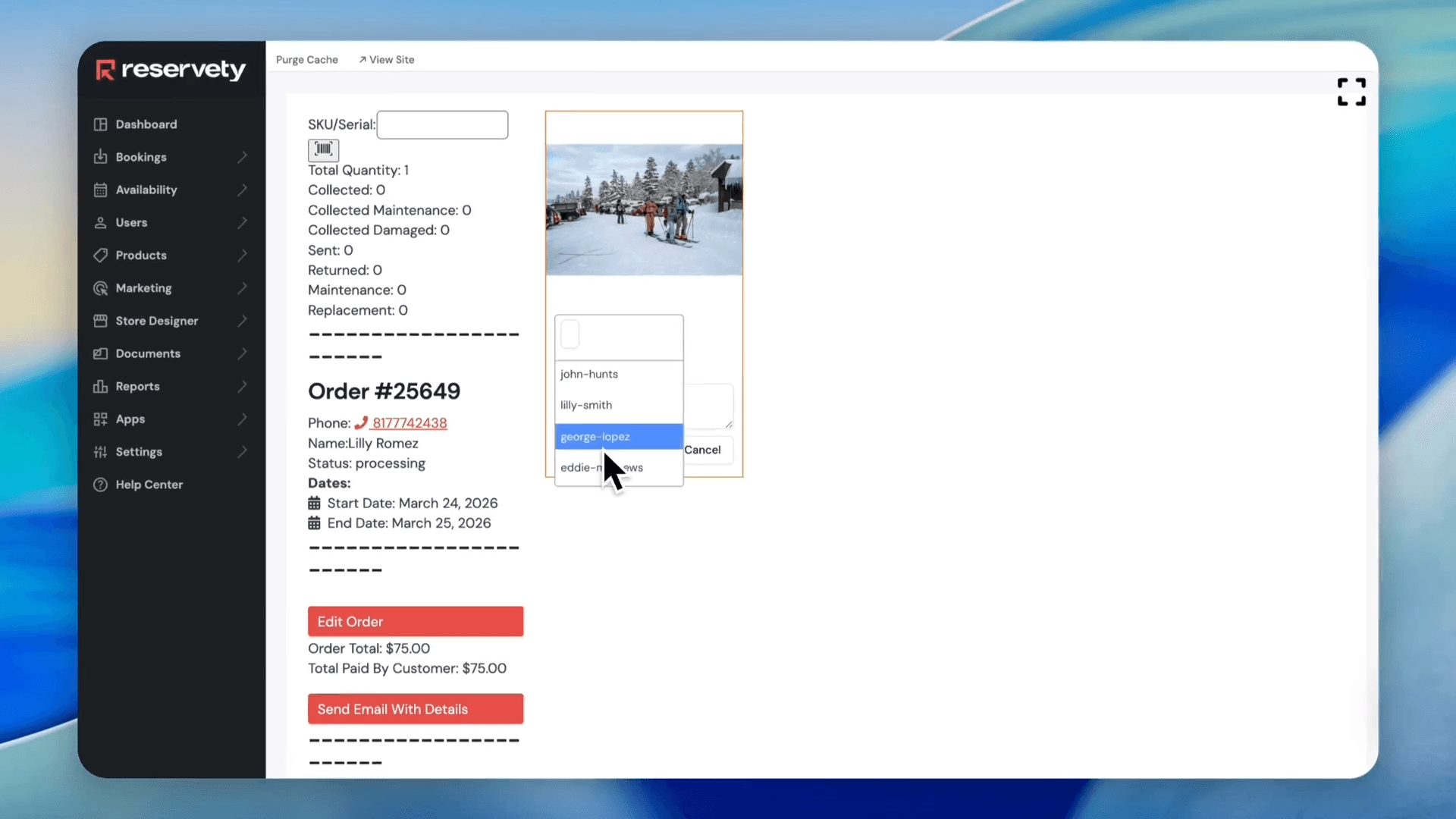Focus the SKU/Serial input field
Screen dimensions: 1456x819
pos(442,125)
